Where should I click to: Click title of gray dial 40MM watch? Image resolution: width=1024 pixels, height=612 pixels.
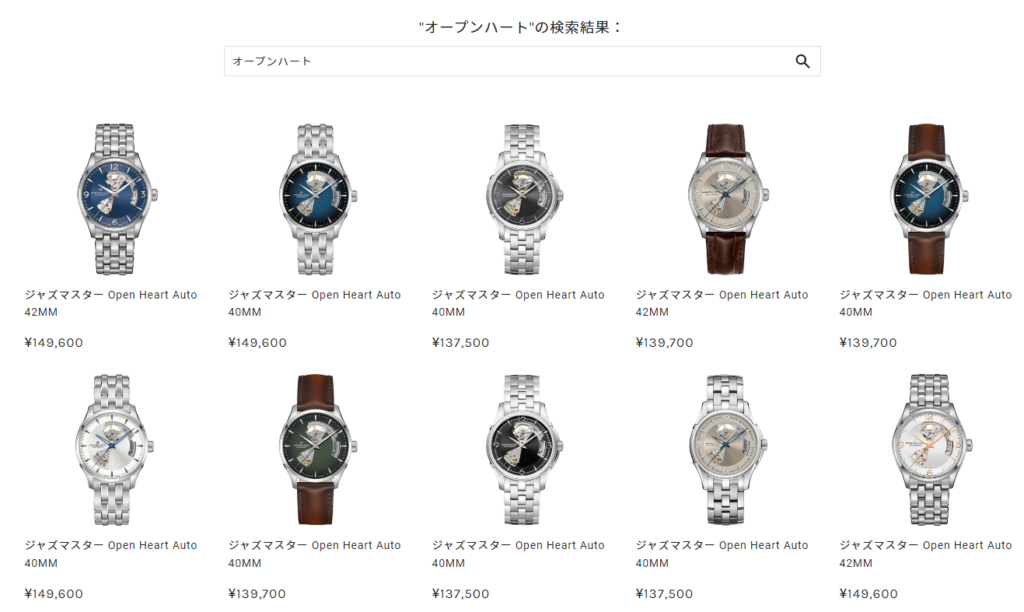519,303
